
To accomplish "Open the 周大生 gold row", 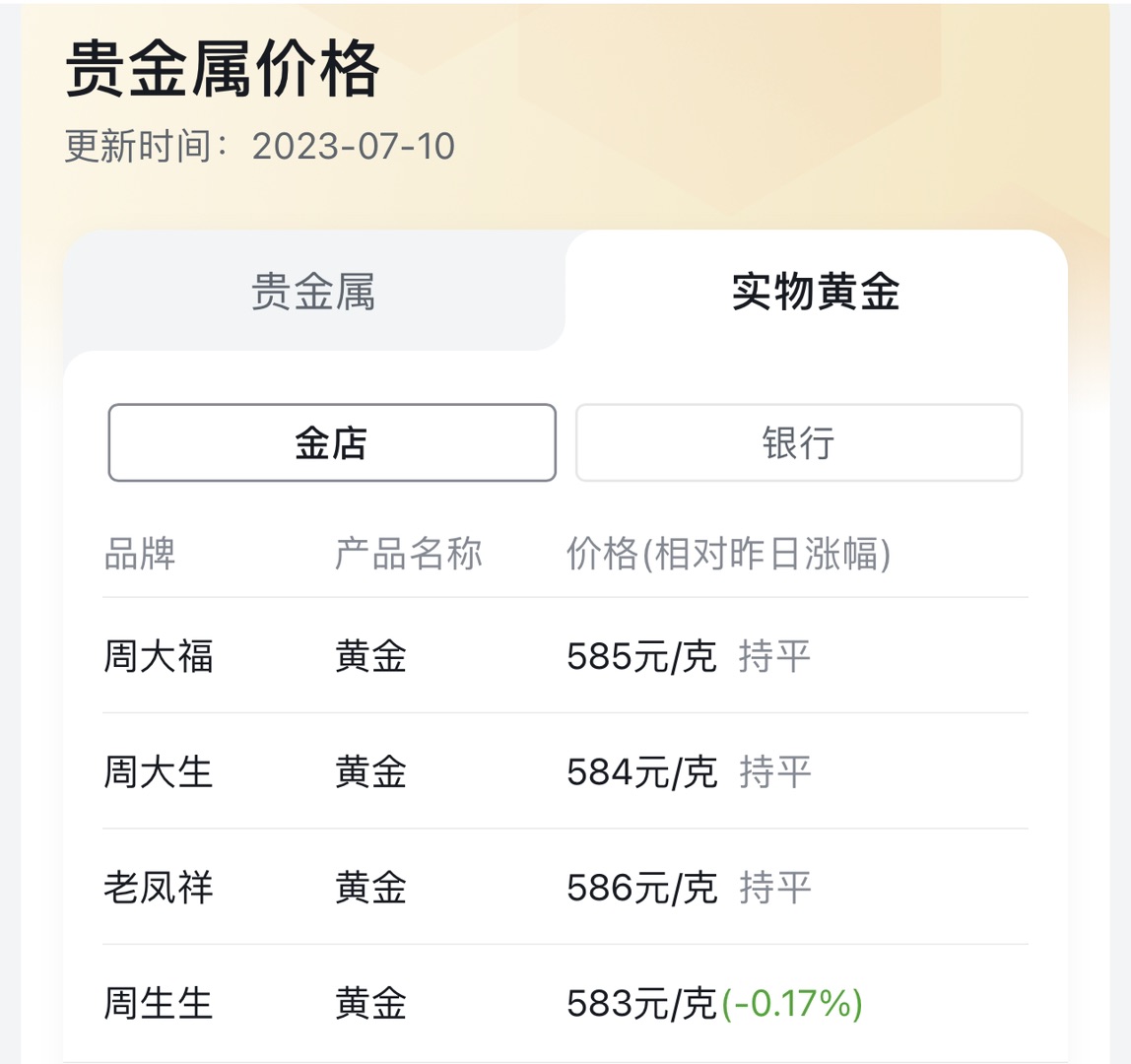I will tap(565, 771).
